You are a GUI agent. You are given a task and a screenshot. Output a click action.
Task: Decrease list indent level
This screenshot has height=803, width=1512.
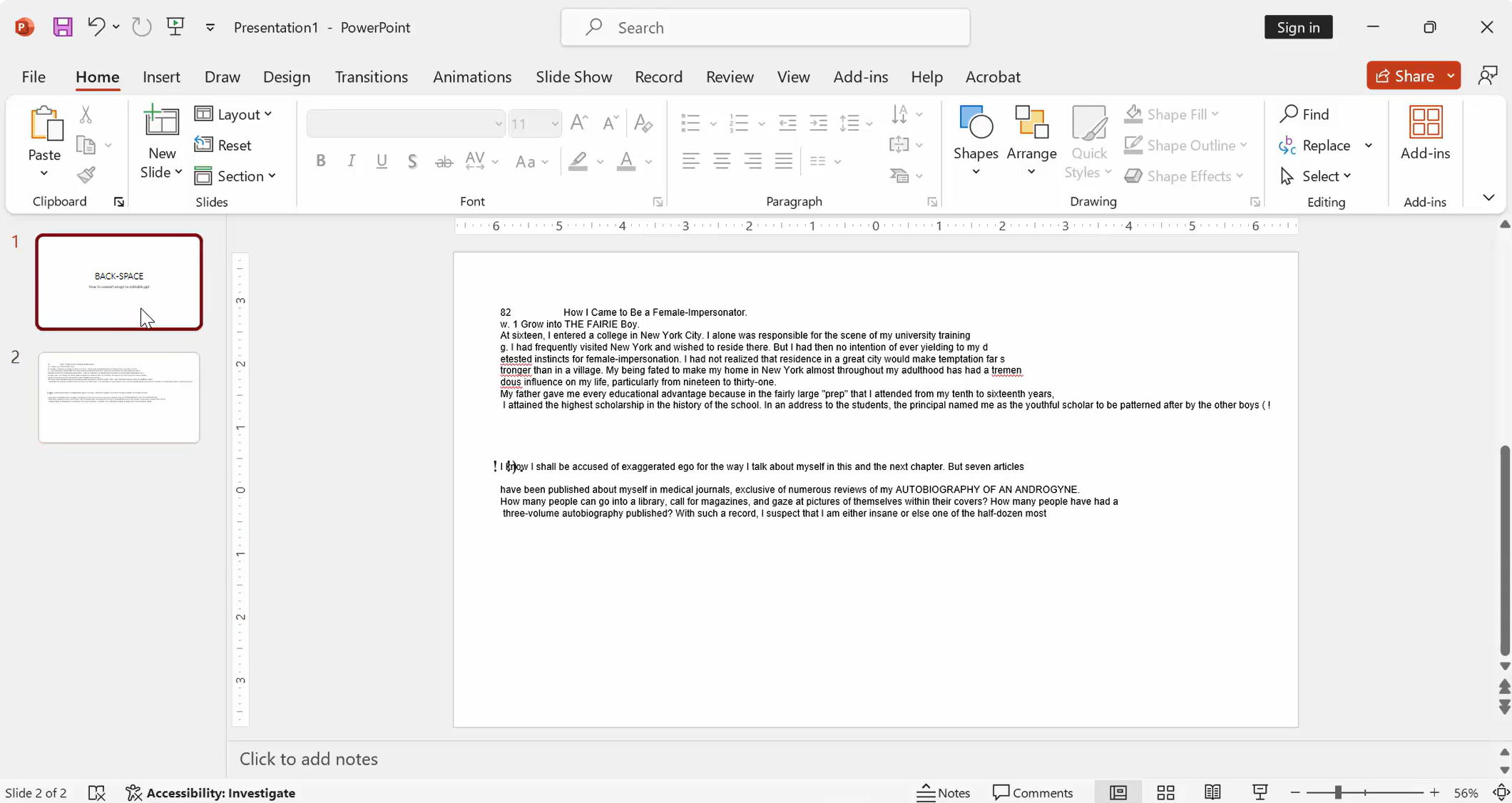pos(787,123)
